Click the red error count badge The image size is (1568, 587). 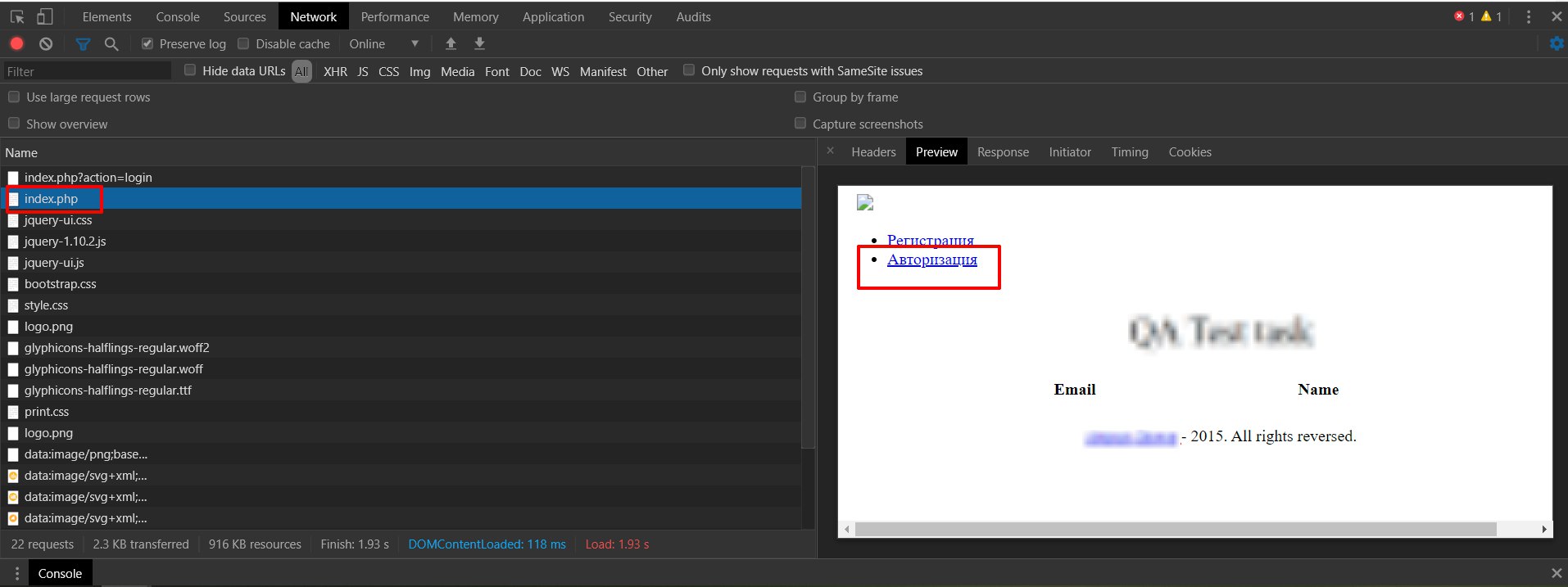1464,16
